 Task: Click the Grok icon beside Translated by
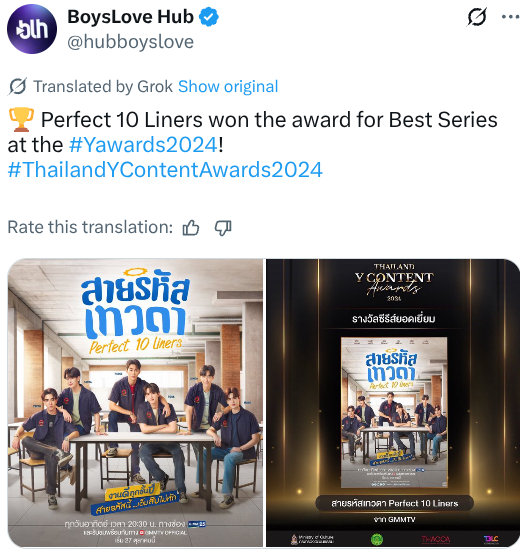pyautogui.click(x=18, y=86)
